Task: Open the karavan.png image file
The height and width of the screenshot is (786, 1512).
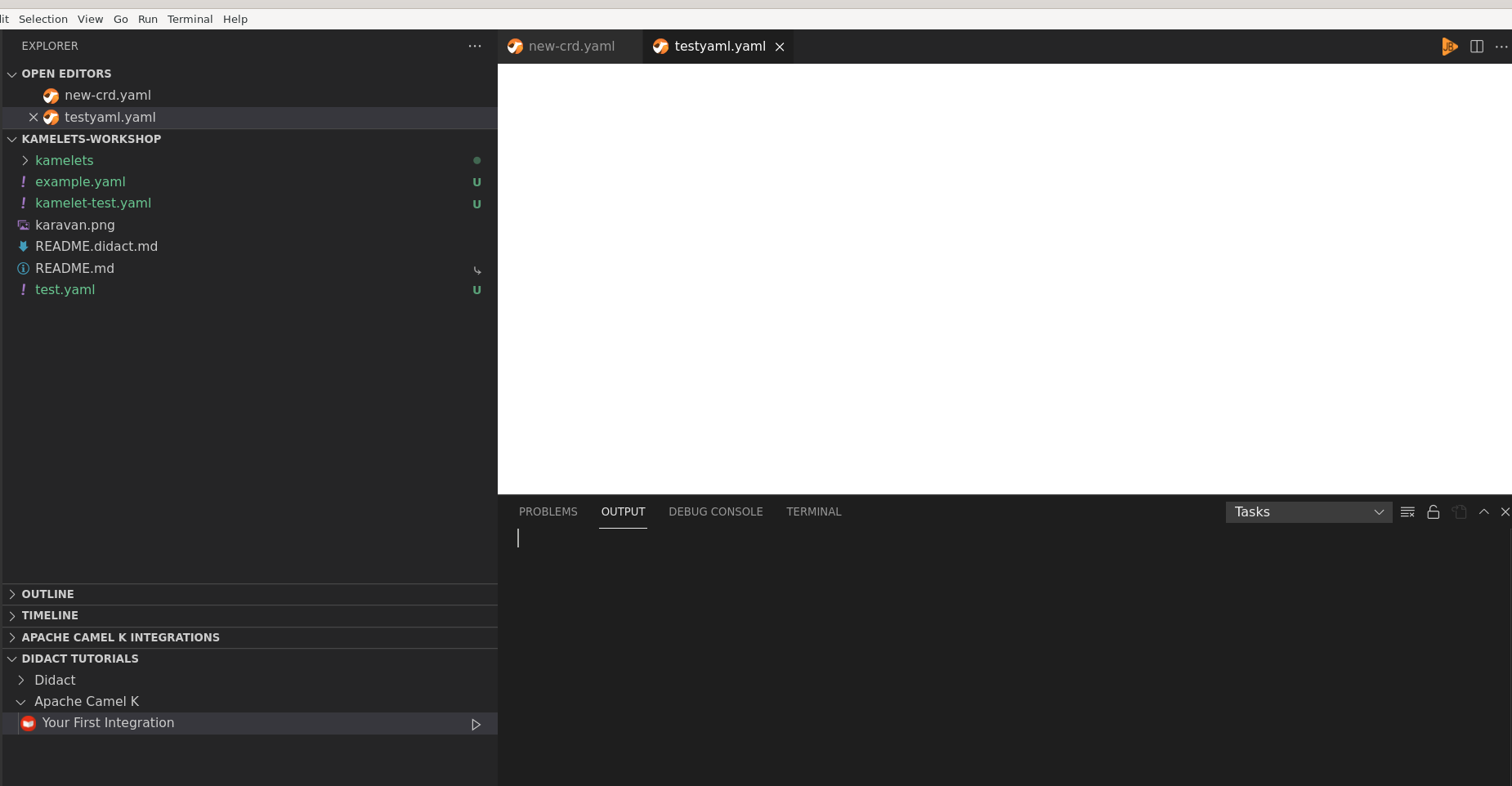Action: (x=74, y=225)
